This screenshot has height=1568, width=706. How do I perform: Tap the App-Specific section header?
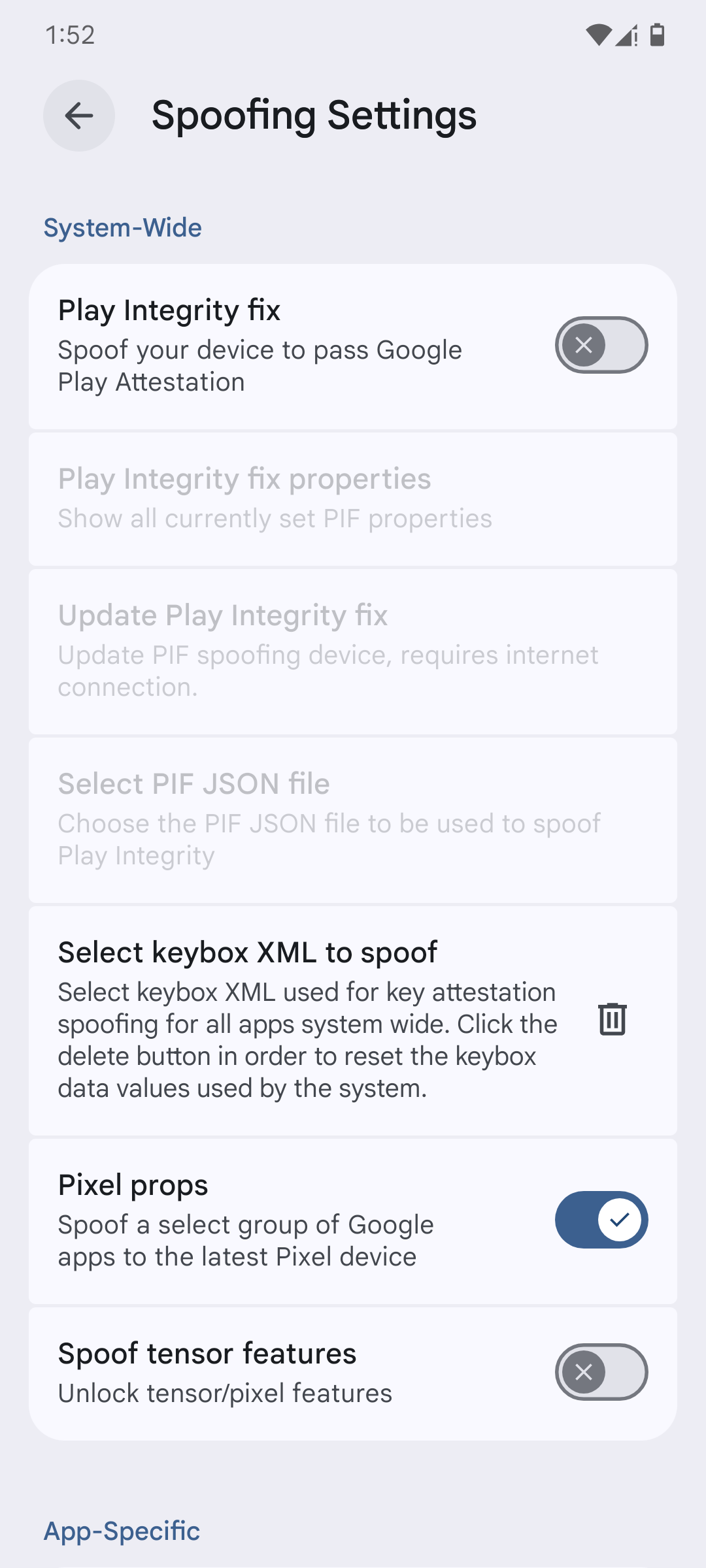click(x=122, y=1531)
